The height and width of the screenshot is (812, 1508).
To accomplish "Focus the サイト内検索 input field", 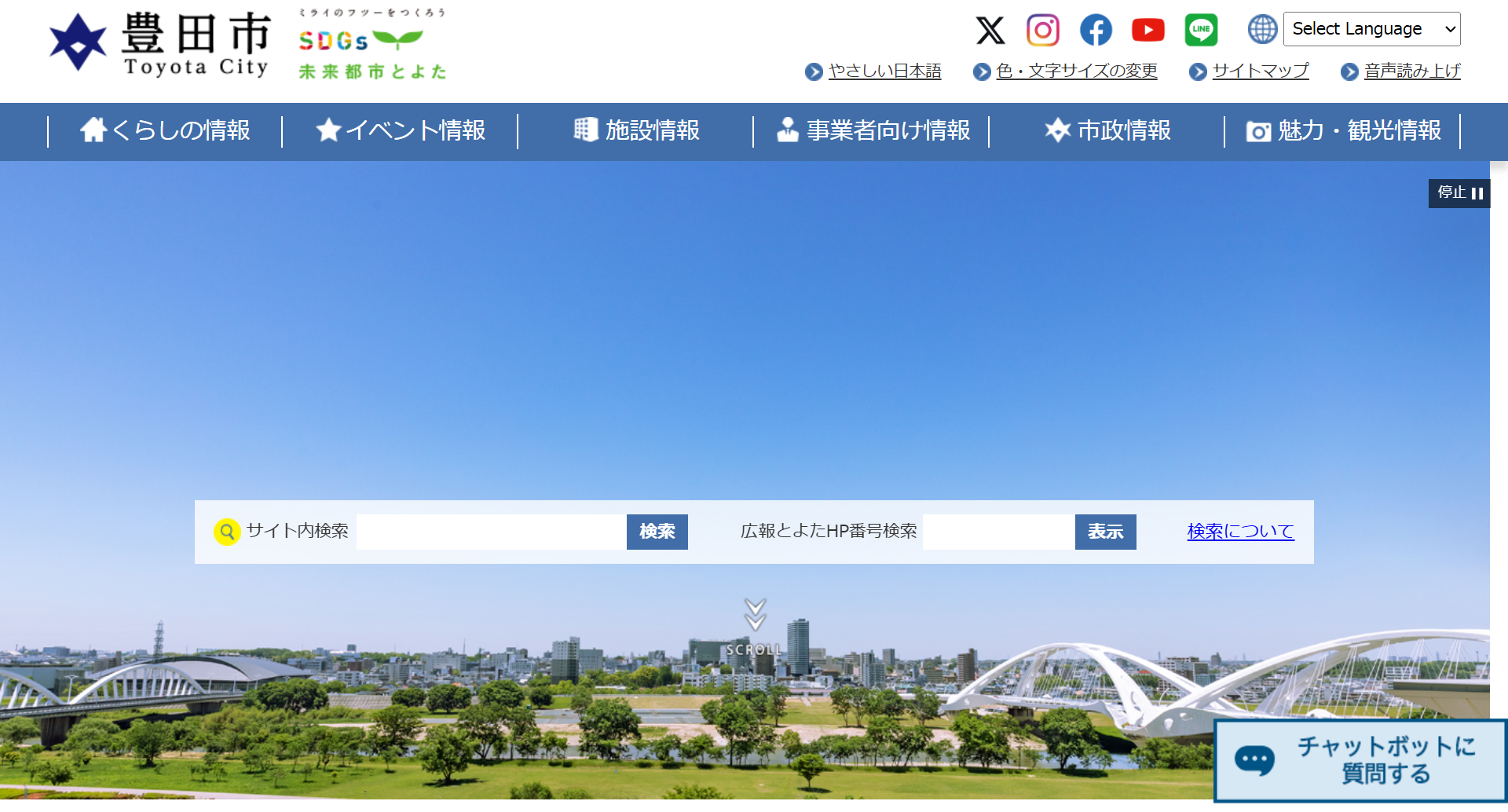I will (x=492, y=532).
